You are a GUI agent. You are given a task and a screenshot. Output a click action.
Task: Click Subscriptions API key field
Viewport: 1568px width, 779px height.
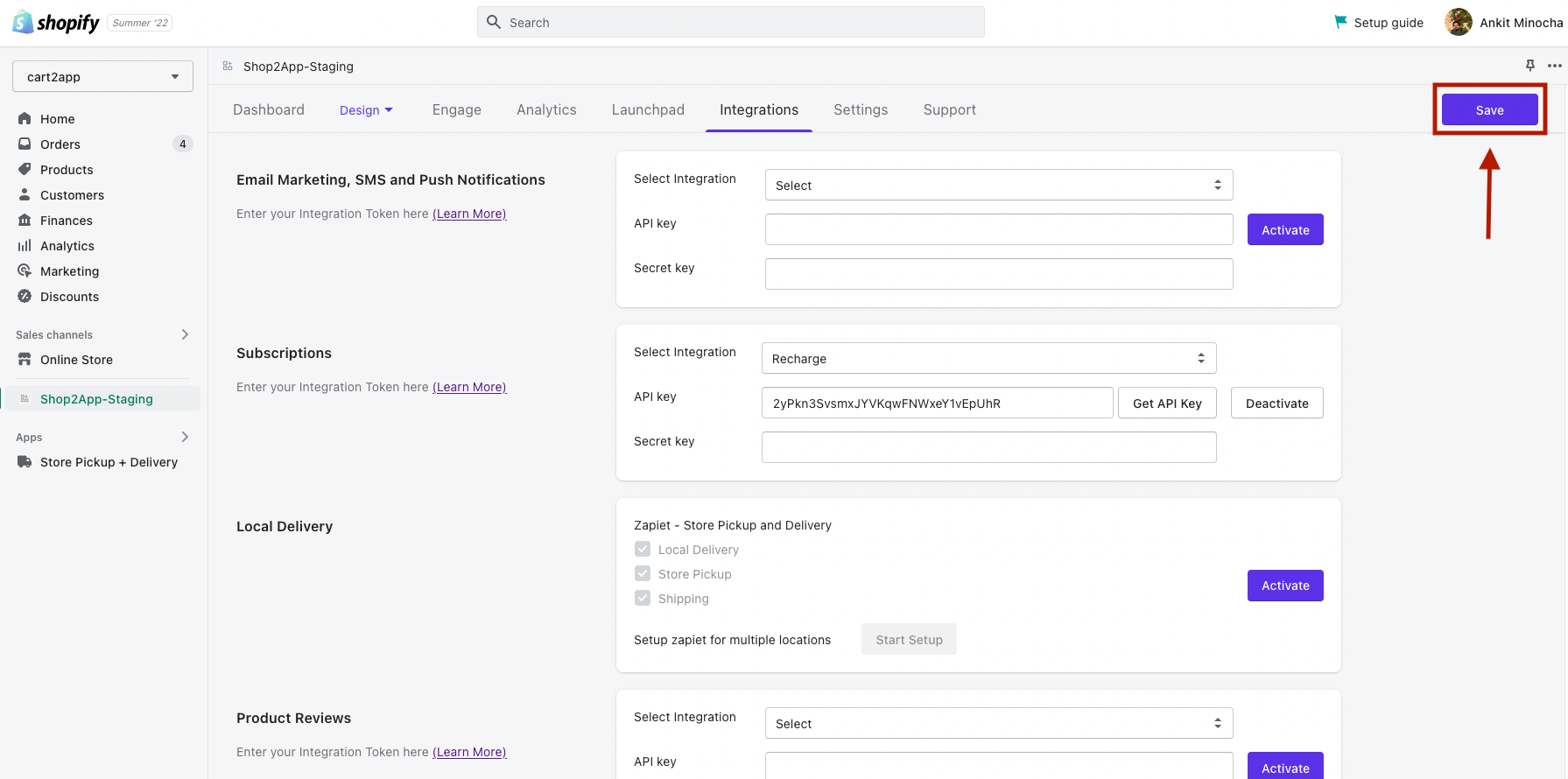(938, 403)
